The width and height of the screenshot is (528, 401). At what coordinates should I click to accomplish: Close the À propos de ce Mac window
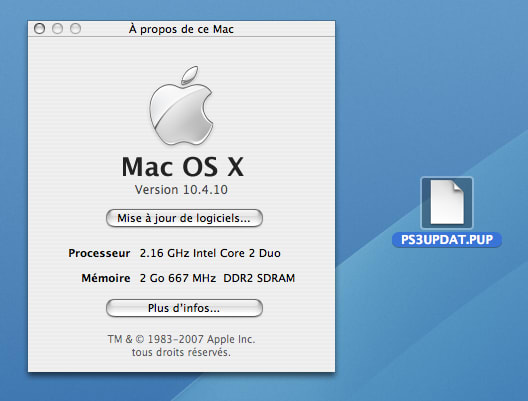(x=39, y=29)
